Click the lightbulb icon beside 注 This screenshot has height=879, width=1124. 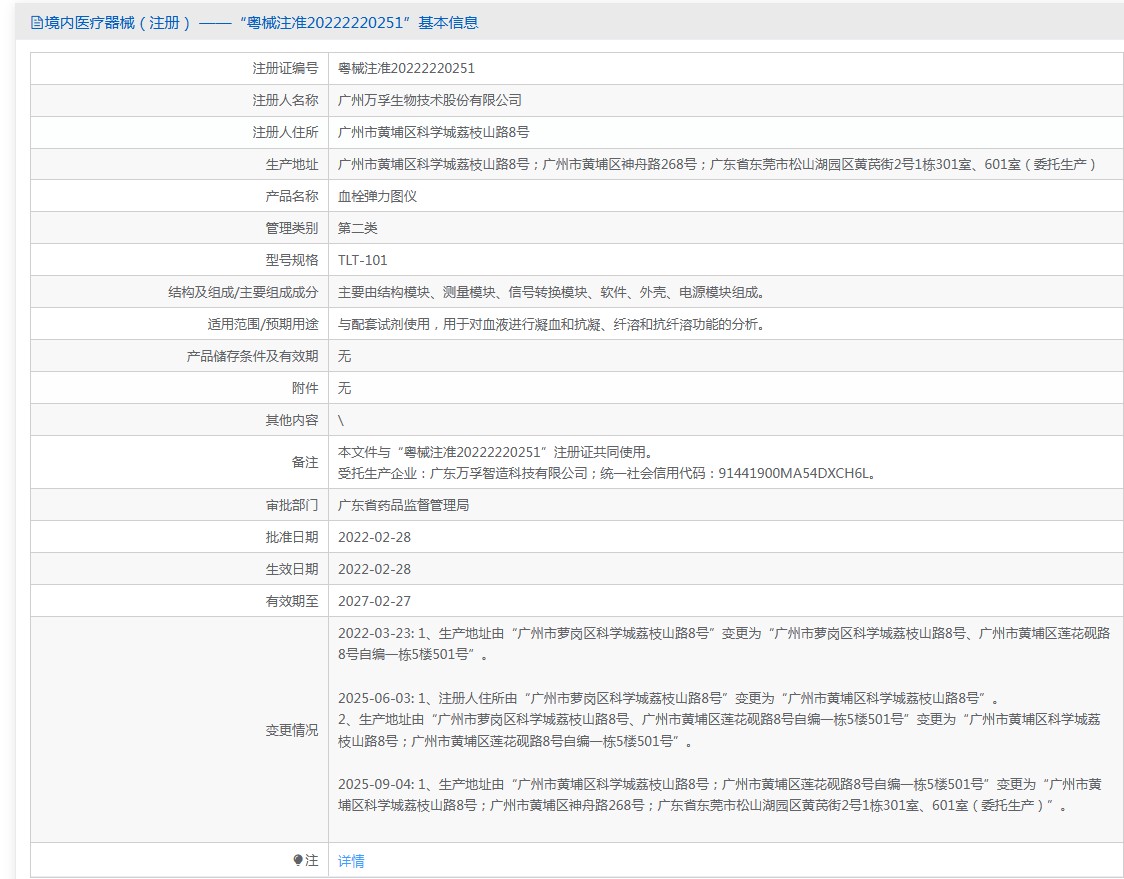pyautogui.click(x=298, y=860)
